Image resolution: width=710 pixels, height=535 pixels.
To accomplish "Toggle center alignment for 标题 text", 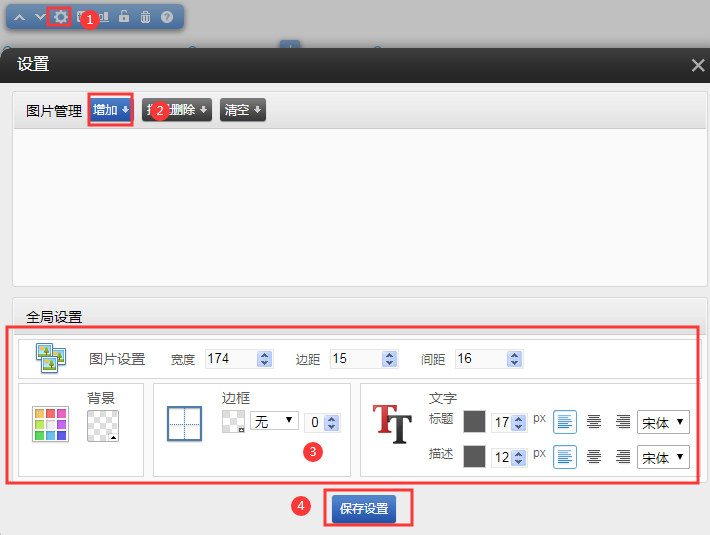I will [x=594, y=423].
